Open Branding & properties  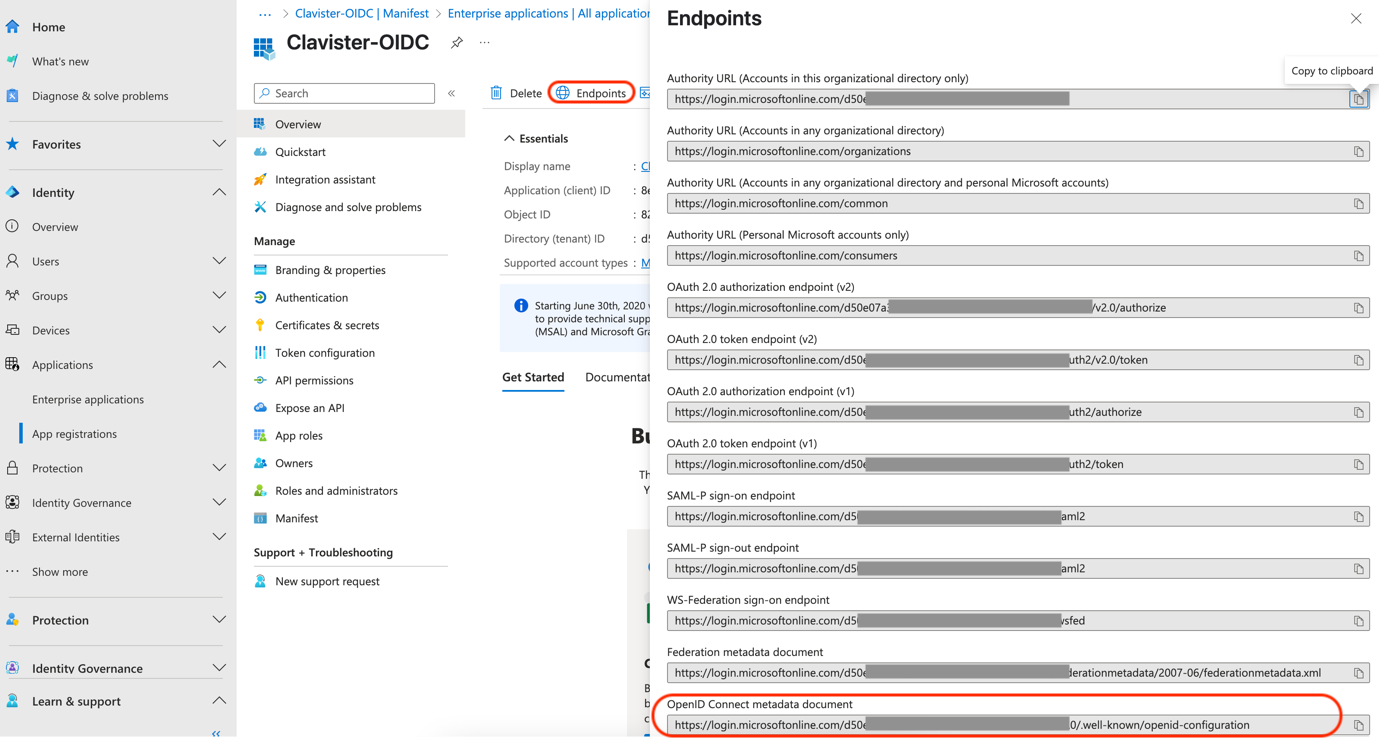(x=330, y=270)
